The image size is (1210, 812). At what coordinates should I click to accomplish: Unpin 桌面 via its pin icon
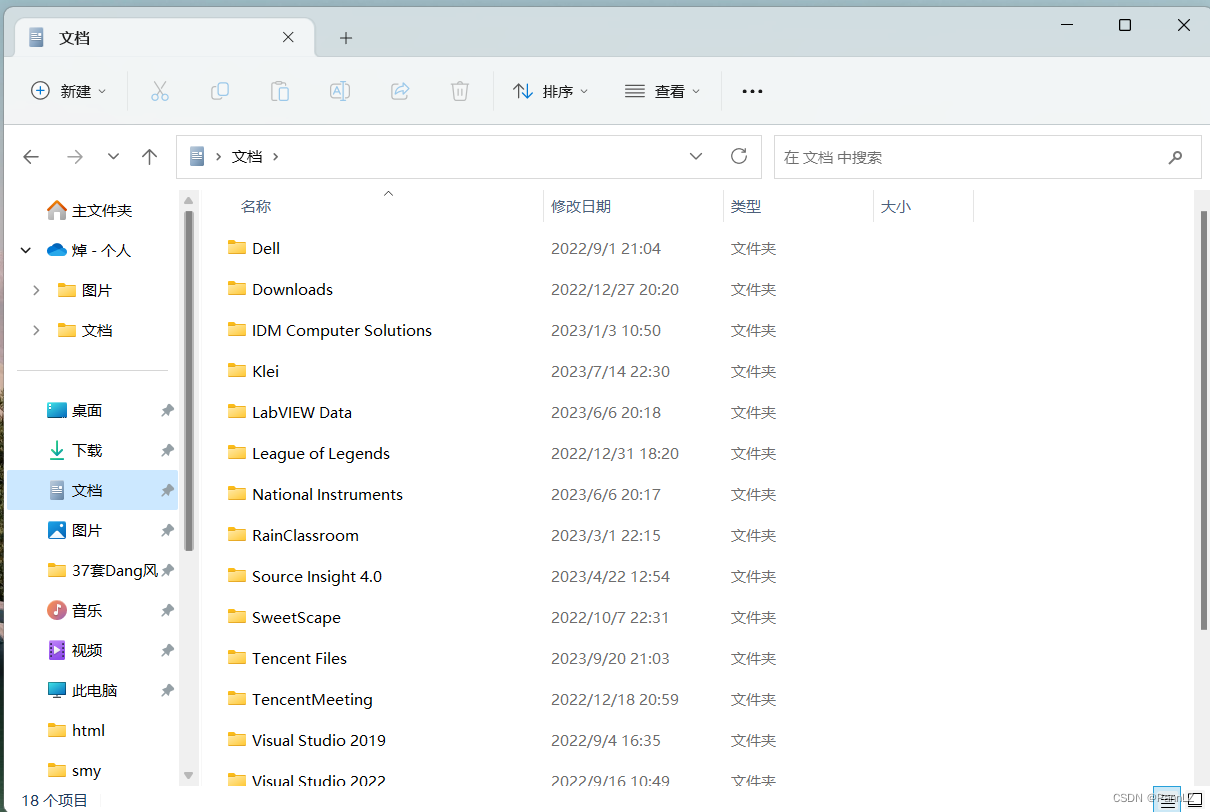pos(167,410)
